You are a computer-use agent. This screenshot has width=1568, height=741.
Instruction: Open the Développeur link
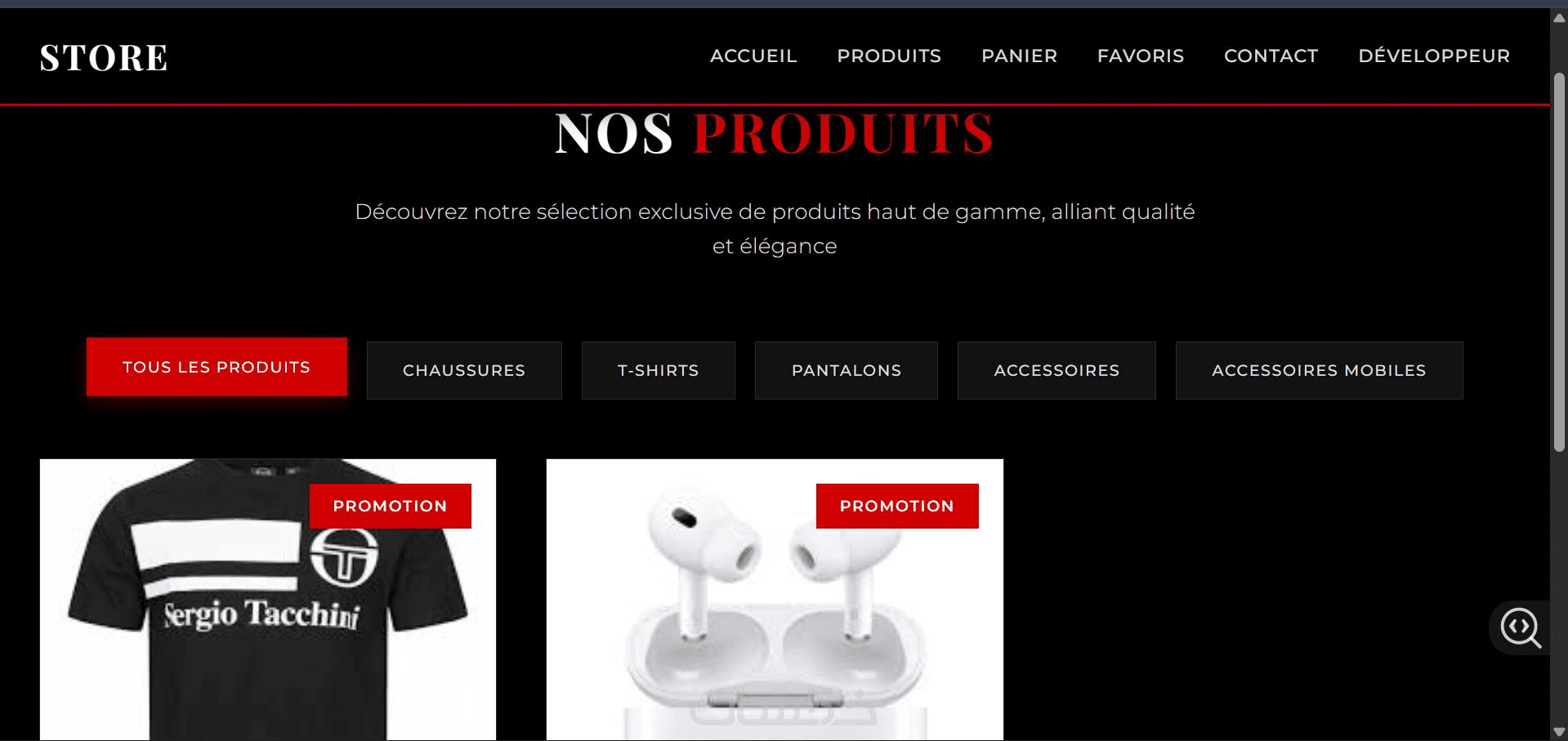[x=1434, y=56]
